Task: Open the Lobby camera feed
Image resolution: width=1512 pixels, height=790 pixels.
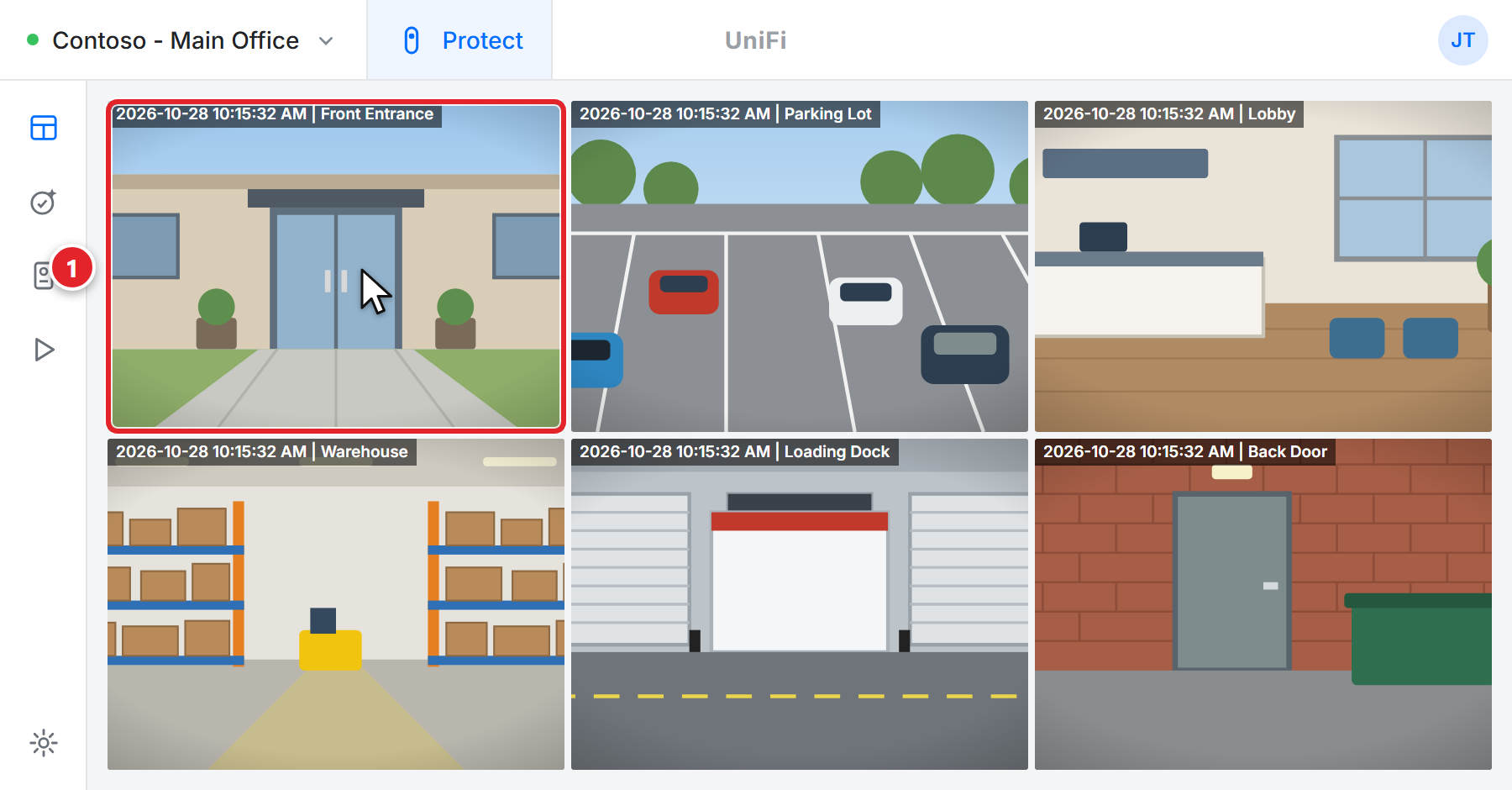Action: [x=1263, y=266]
